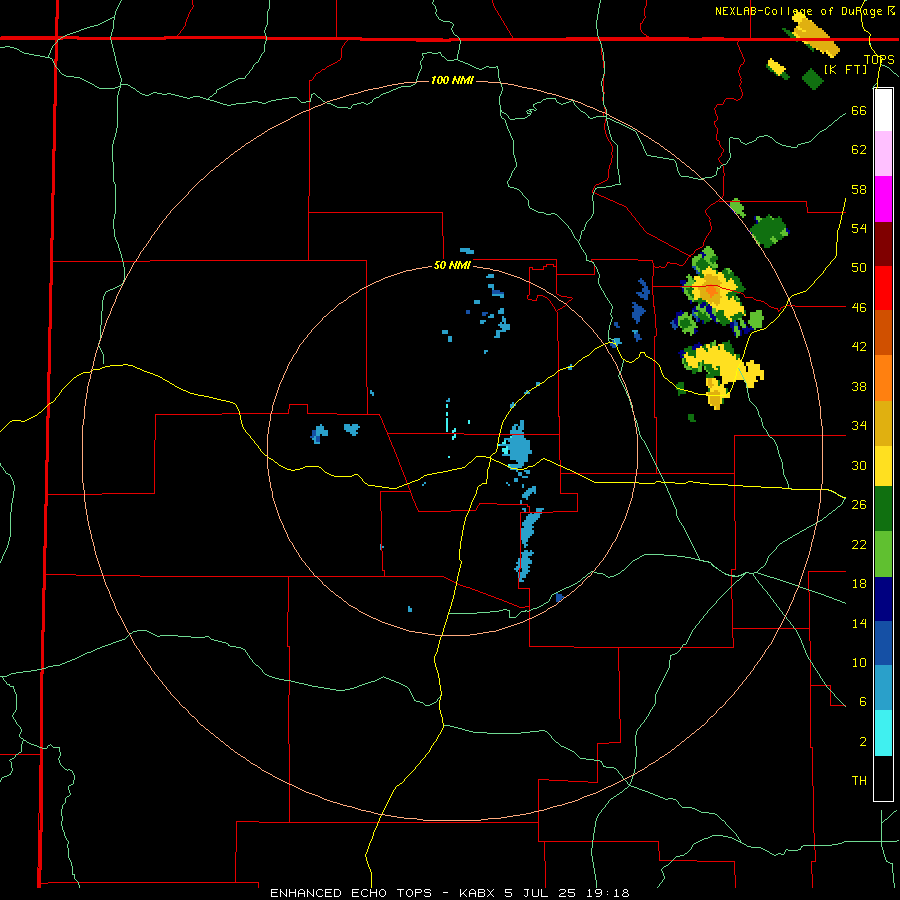The width and height of the screenshot is (900, 900).
Task: Click the legend value 34
Action: tap(859, 426)
